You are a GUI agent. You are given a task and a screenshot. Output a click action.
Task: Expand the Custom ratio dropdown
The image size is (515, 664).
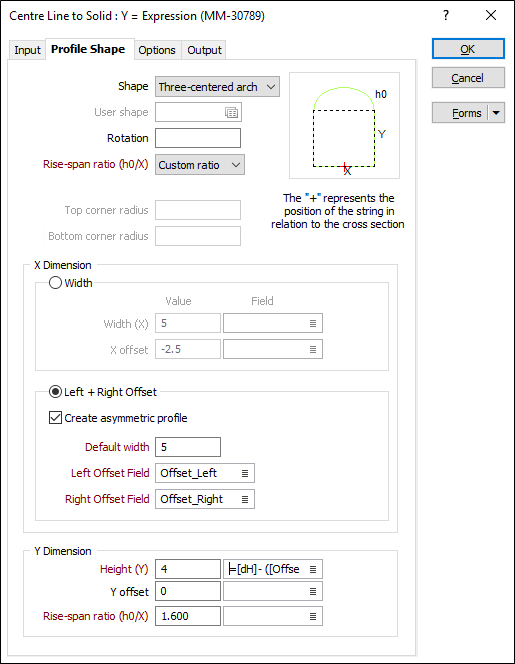point(199,165)
